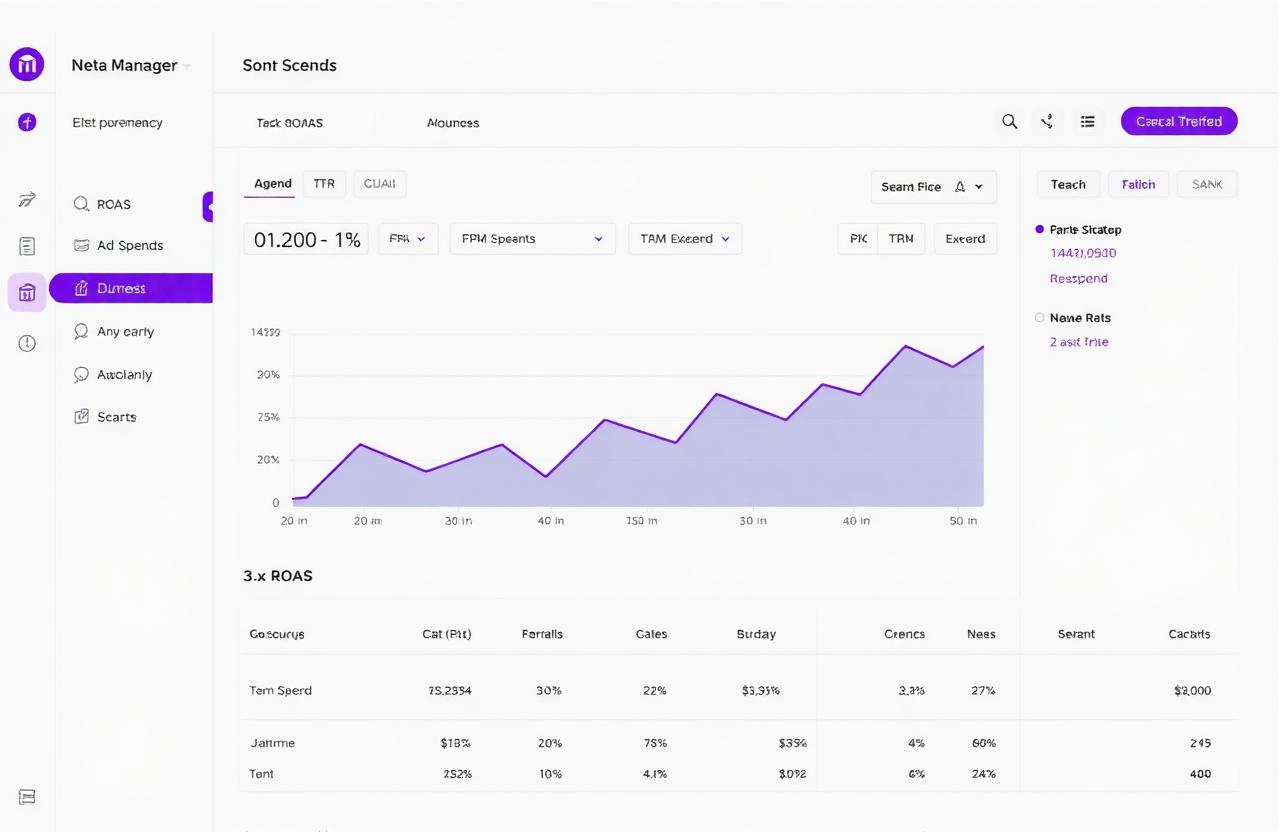
Task: Select the Parte Sicatep radio option
Action: tap(1040, 229)
